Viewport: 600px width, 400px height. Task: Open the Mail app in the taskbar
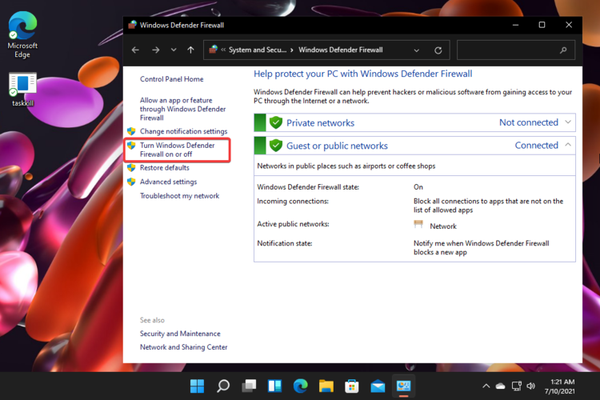click(377, 385)
